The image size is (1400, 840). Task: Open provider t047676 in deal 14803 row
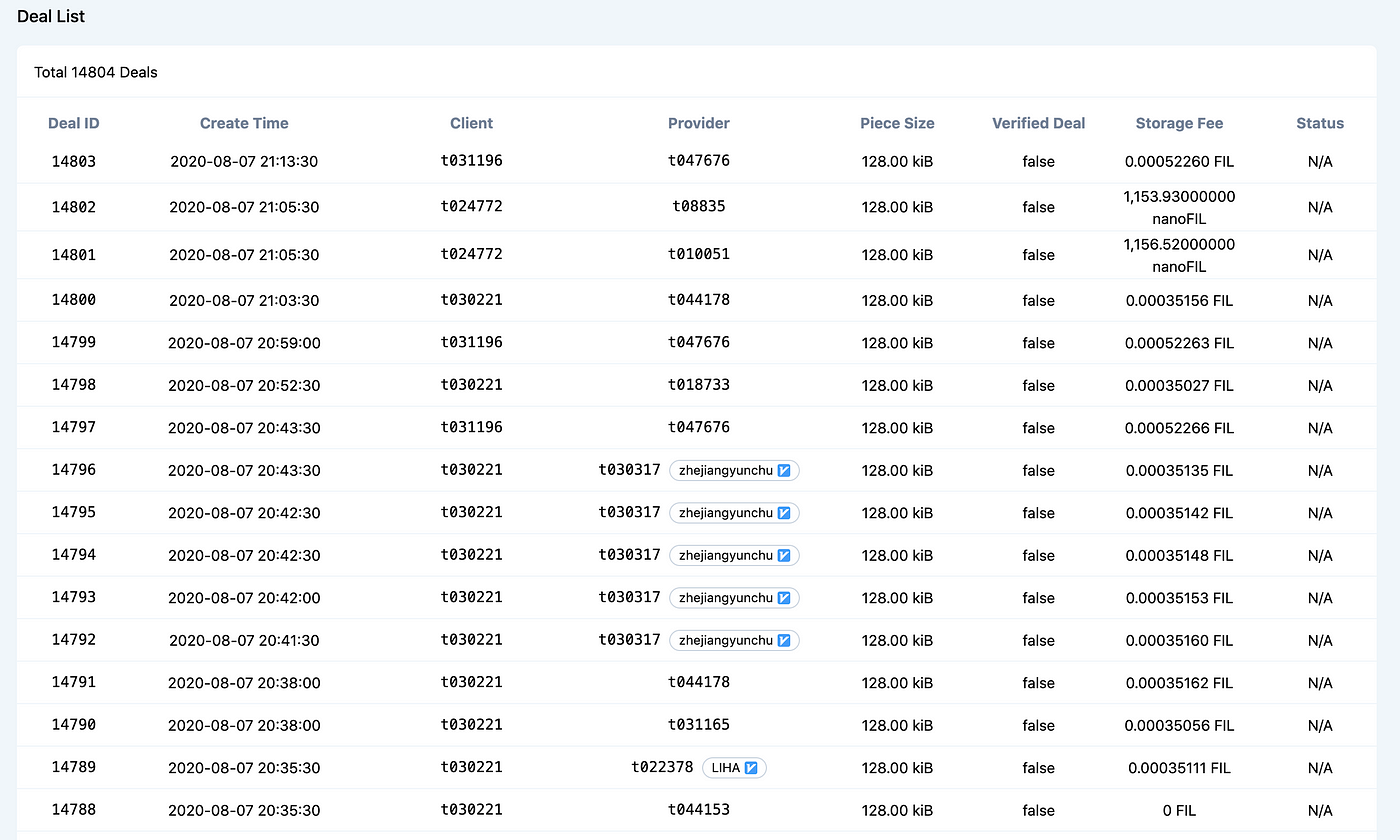(x=699, y=161)
